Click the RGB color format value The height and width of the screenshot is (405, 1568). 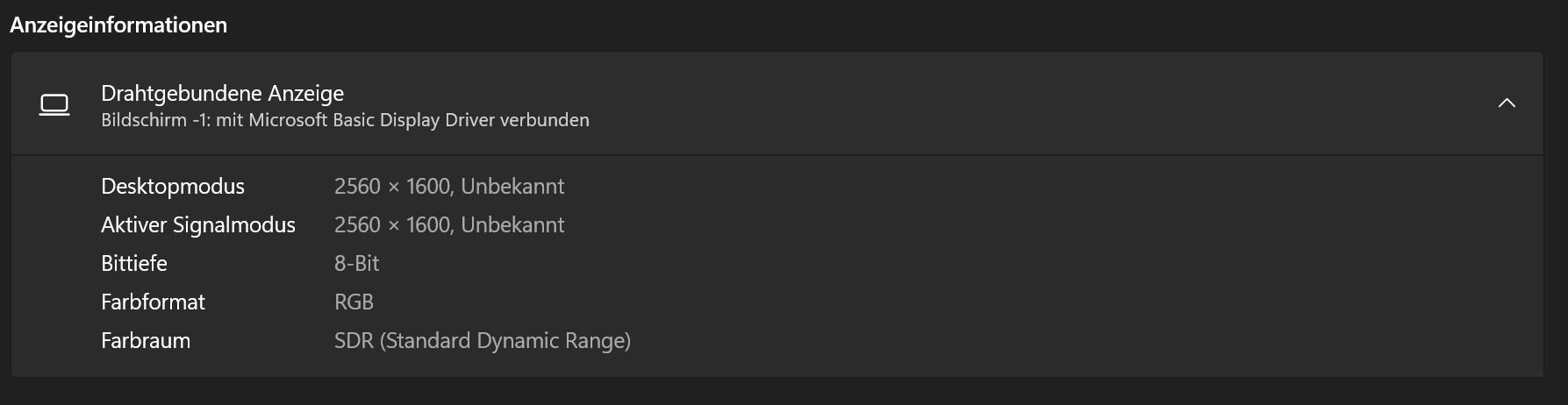354,302
